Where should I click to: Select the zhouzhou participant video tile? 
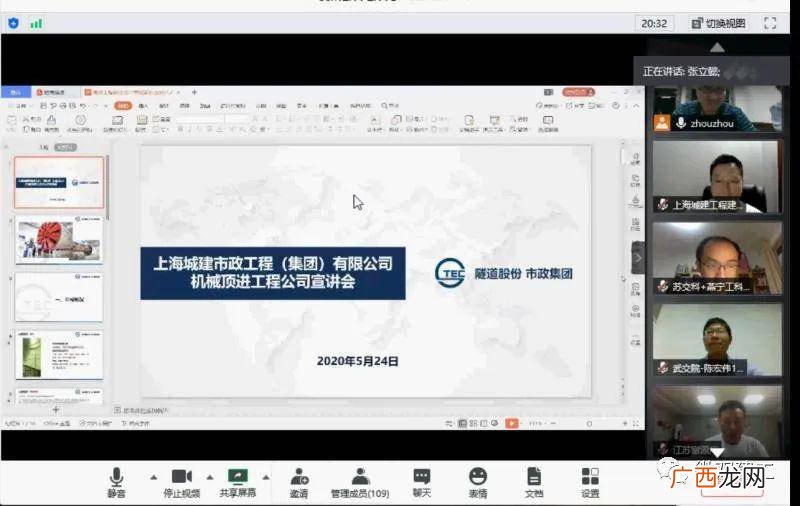[x=717, y=109]
